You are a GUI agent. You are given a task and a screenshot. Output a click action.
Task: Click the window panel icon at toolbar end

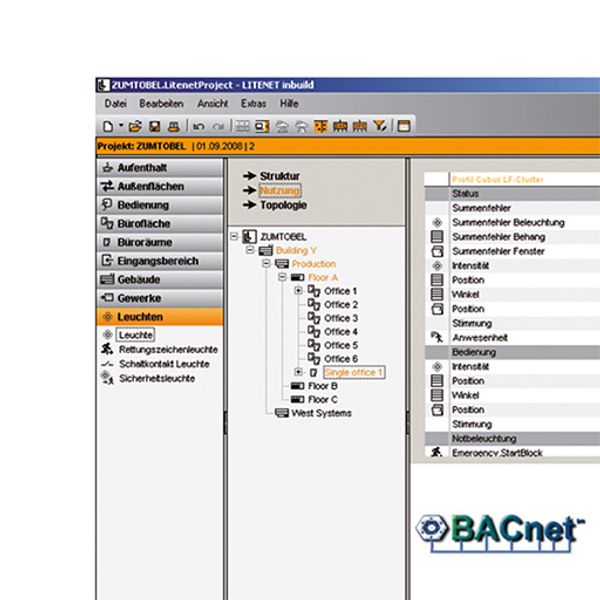click(404, 126)
